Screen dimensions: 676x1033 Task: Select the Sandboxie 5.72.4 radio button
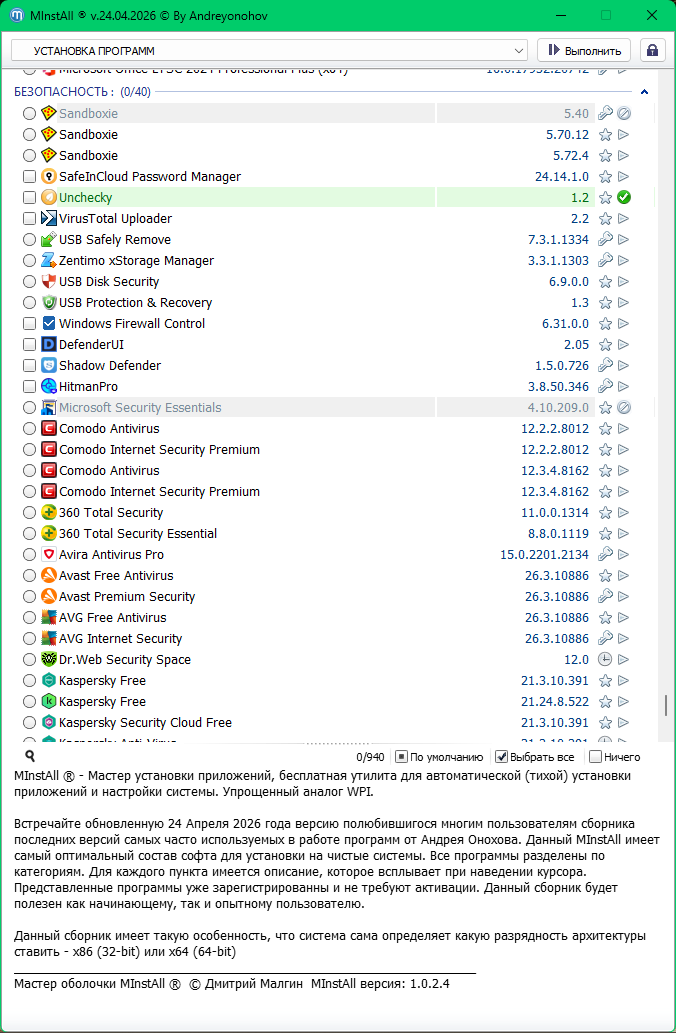[x=29, y=156]
